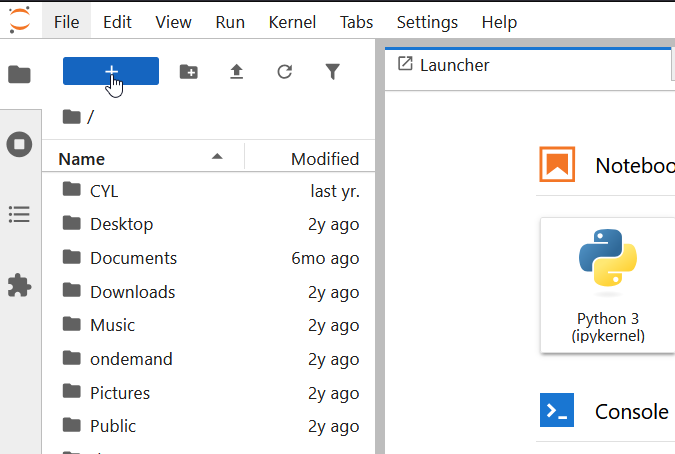Screen dimensions: 675x454
Task: Open the Table of Contents sidebar
Action: point(19,214)
